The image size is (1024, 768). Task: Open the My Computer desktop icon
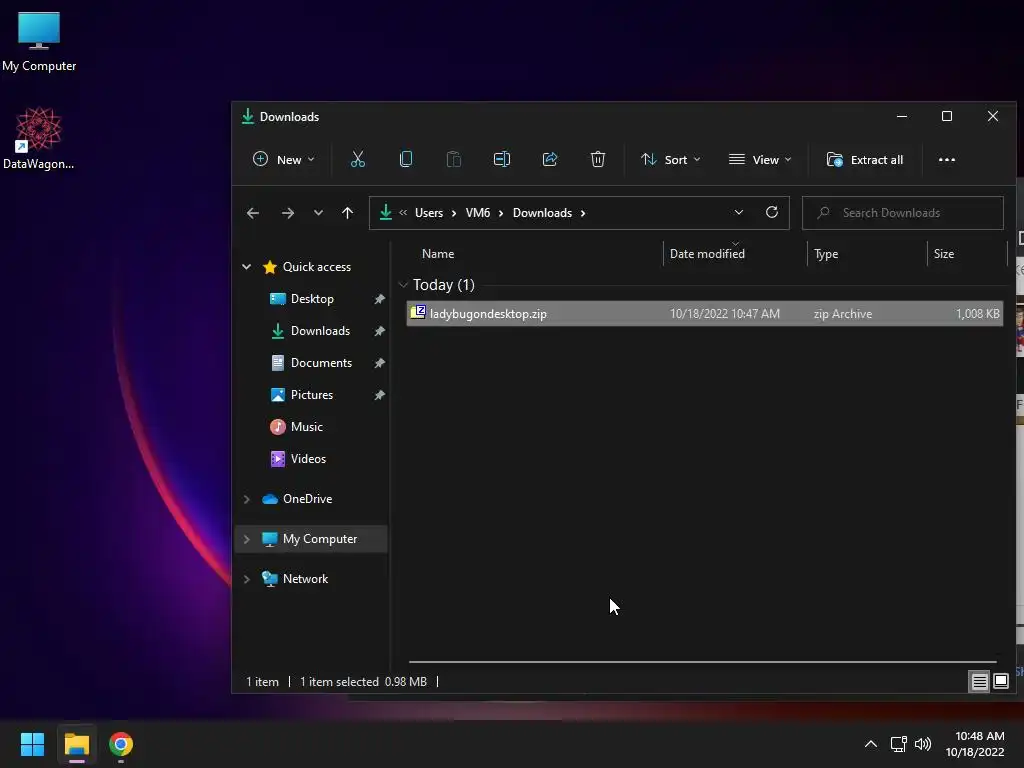[39, 42]
